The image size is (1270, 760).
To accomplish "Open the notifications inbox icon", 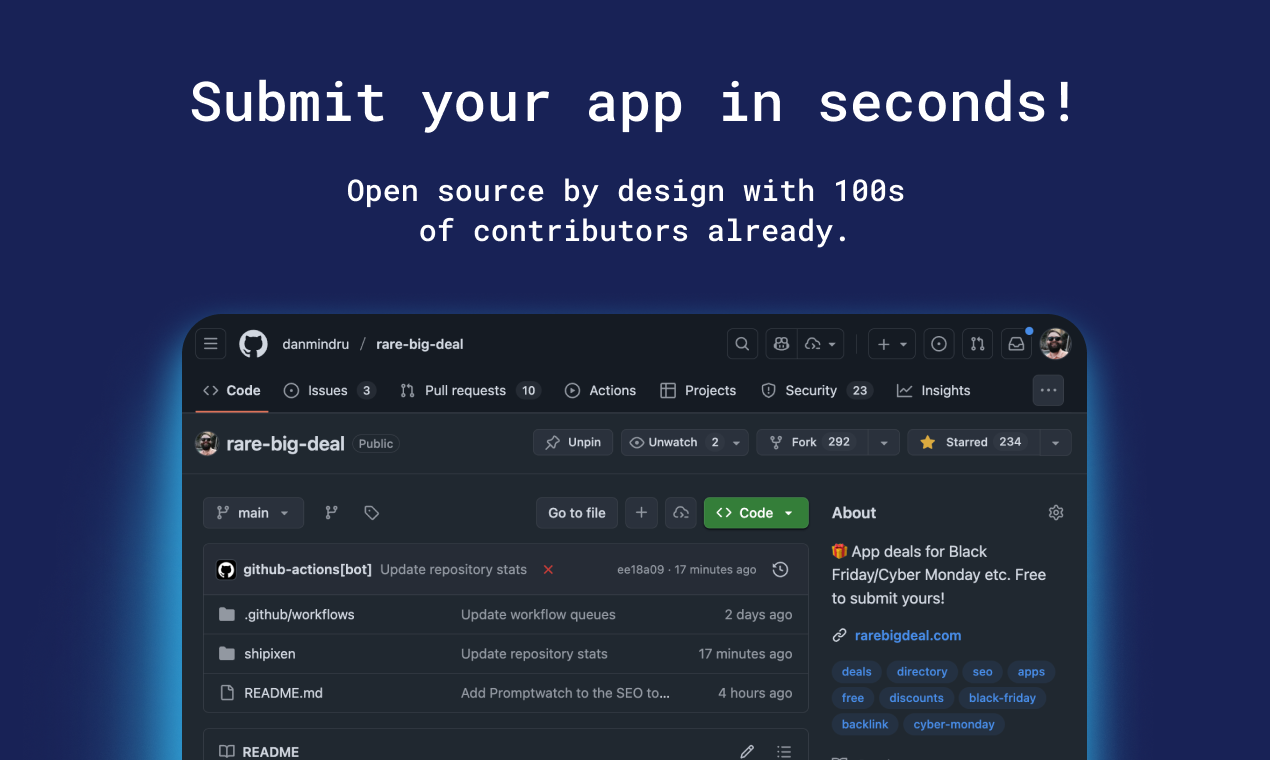I will [x=1016, y=343].
